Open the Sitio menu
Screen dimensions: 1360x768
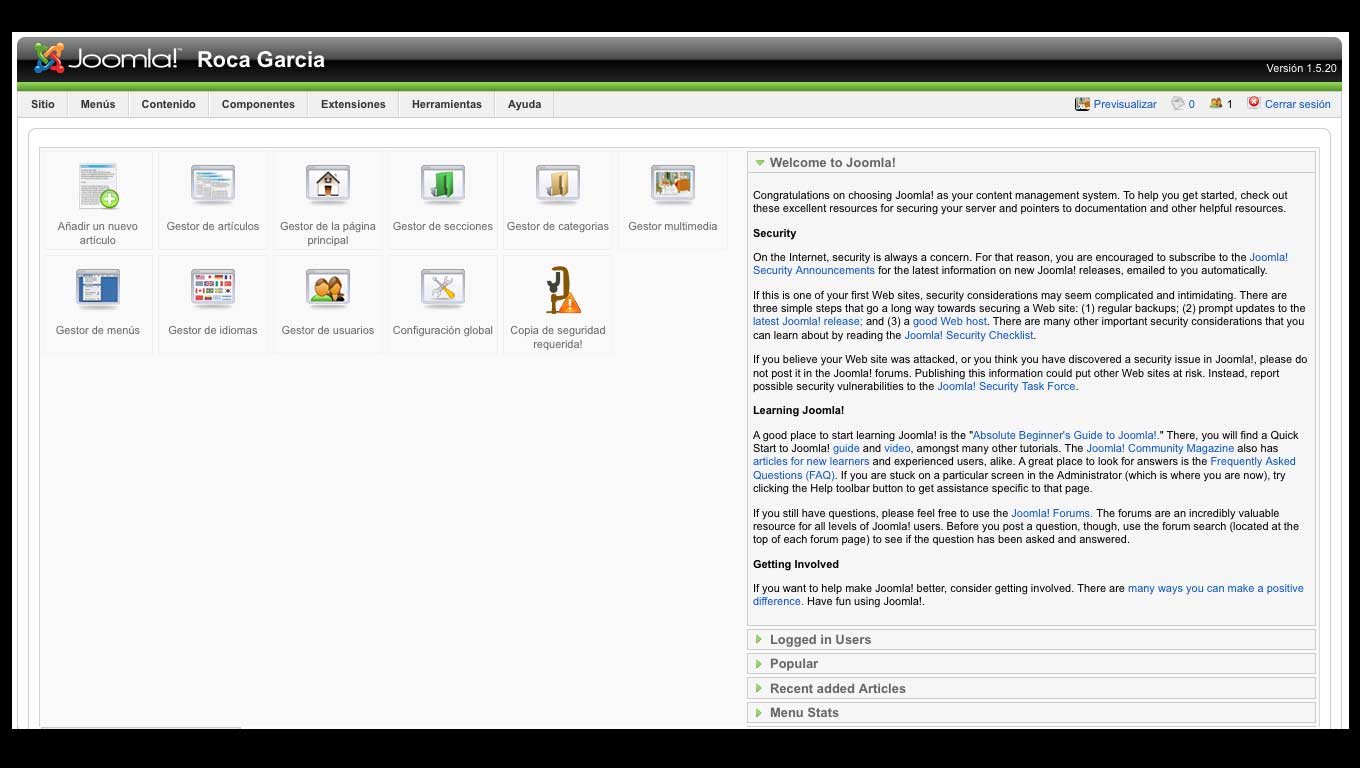click(x=43, y=104)
